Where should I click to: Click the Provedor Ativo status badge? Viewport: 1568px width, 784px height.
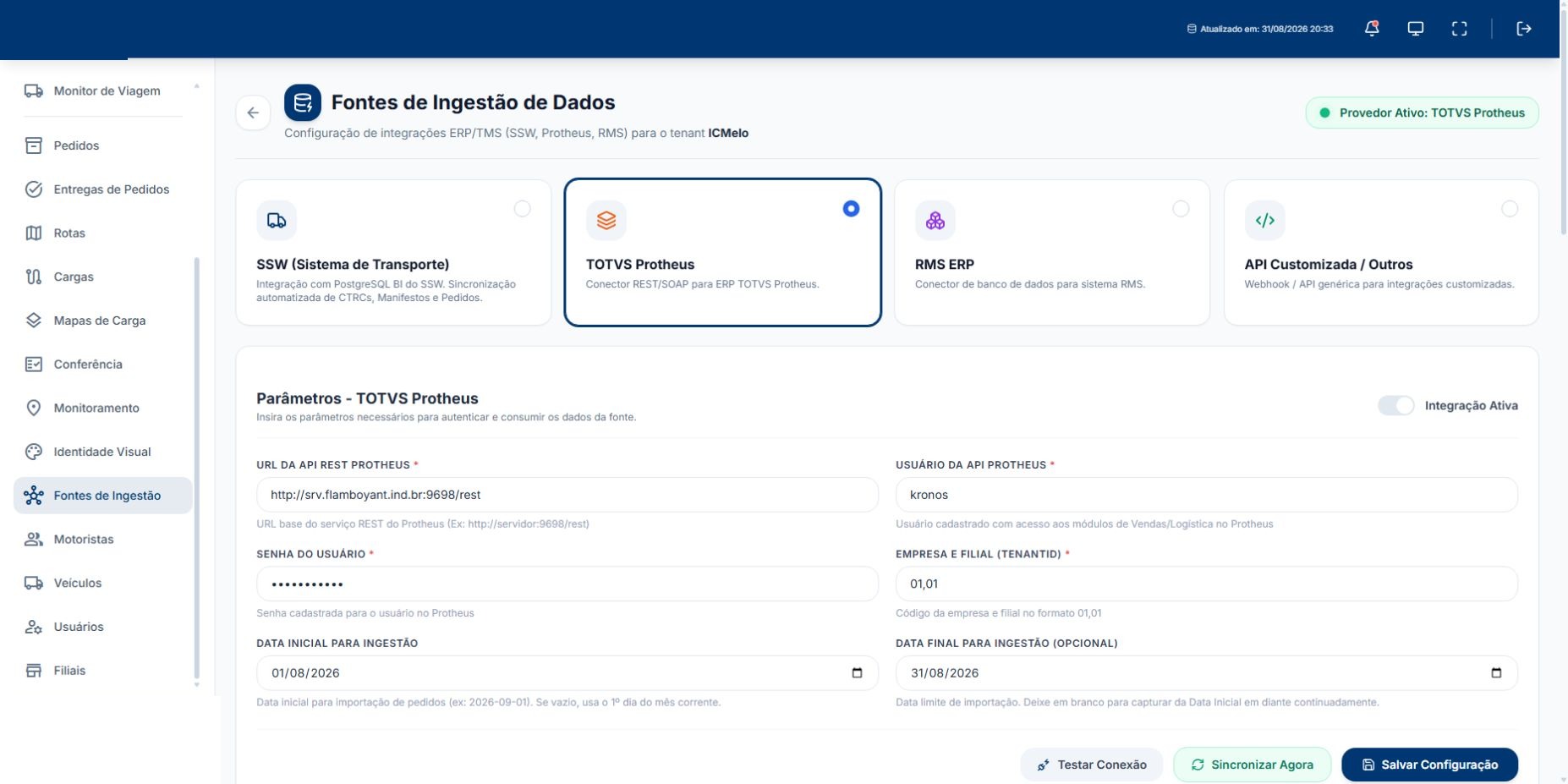tap(1422, 112)
